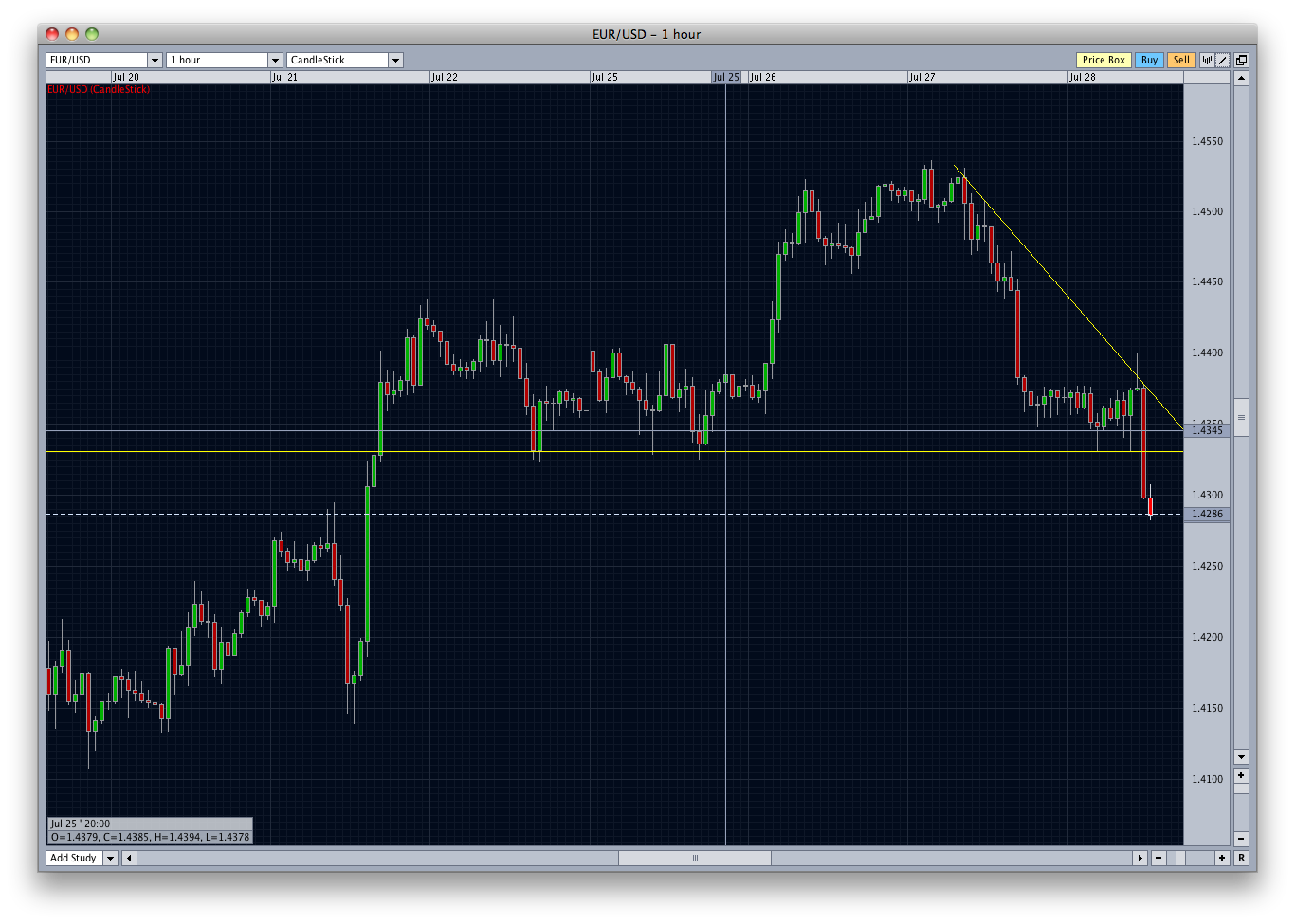Zoom in horizontally on the time axis

tap(1222, 858)
